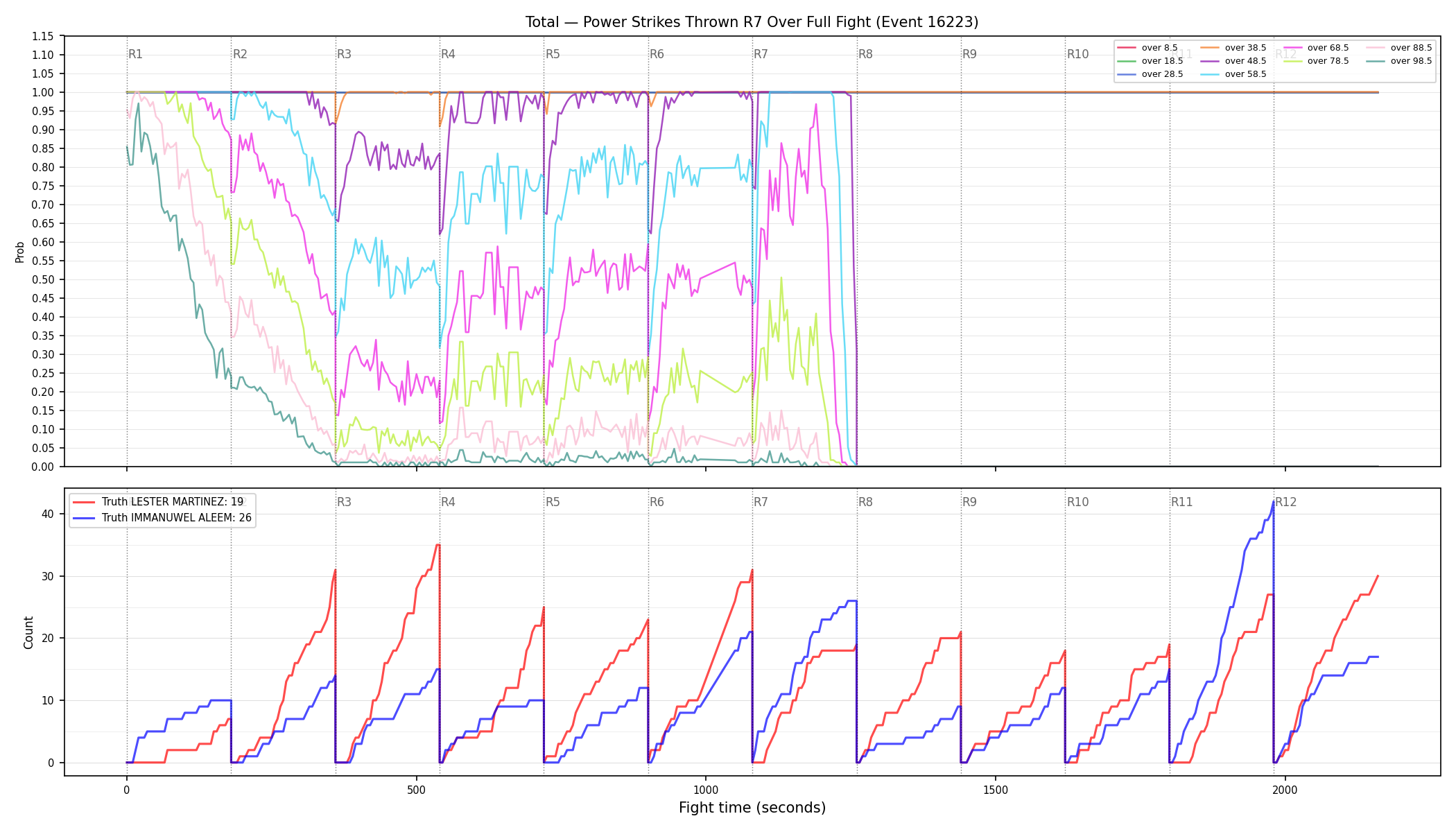Select the 'over 98.5' legend label
The image size is (1456, 832).
(1411, 61)
